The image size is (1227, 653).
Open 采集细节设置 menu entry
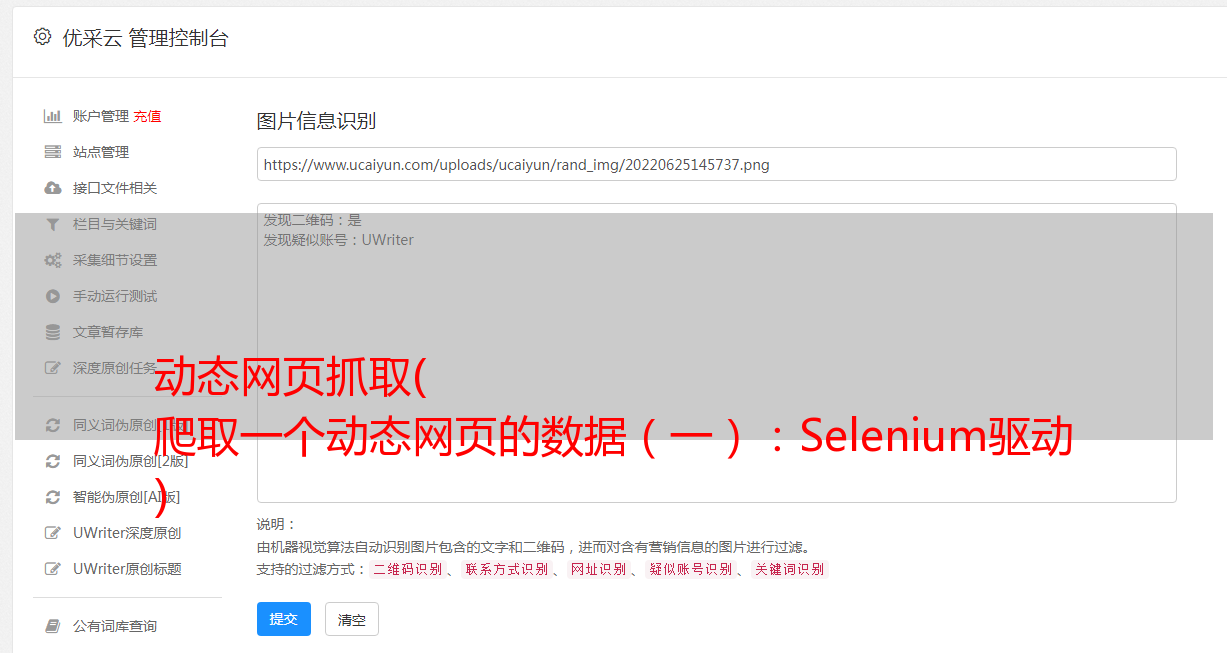click(x=115, y=260)
